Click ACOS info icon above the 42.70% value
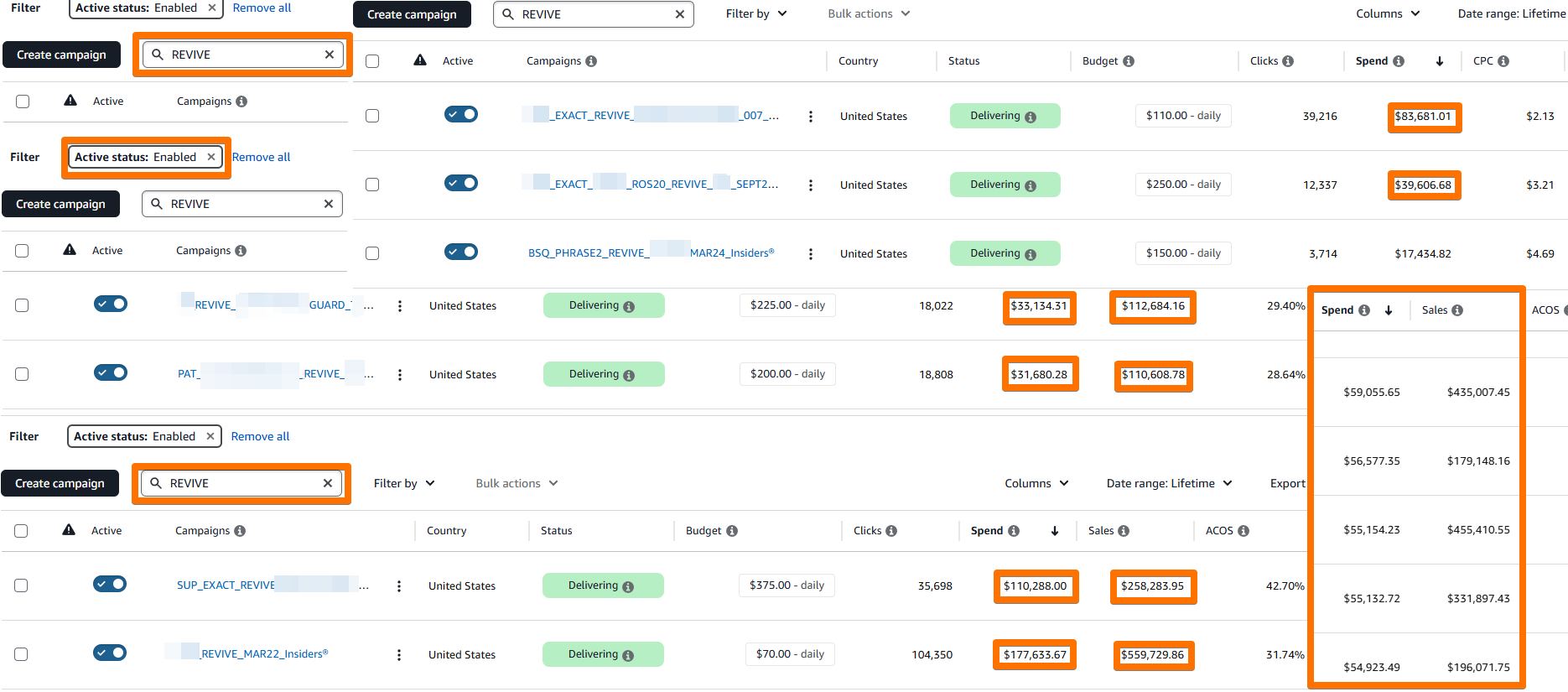Viewport: 1568px width, 692px height. click(x=1243, y=531)
